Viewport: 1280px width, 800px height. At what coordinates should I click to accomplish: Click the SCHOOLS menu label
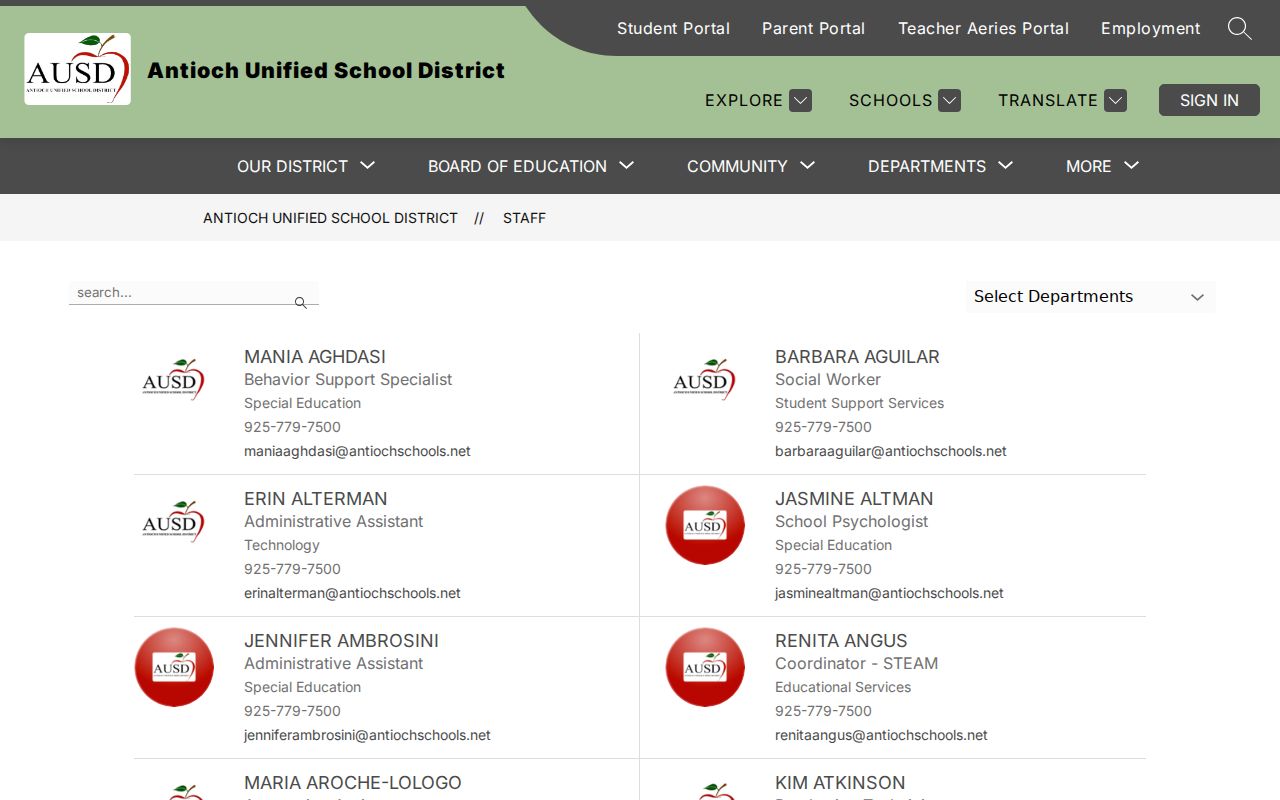pyautogui.click(x=890, y=100)
